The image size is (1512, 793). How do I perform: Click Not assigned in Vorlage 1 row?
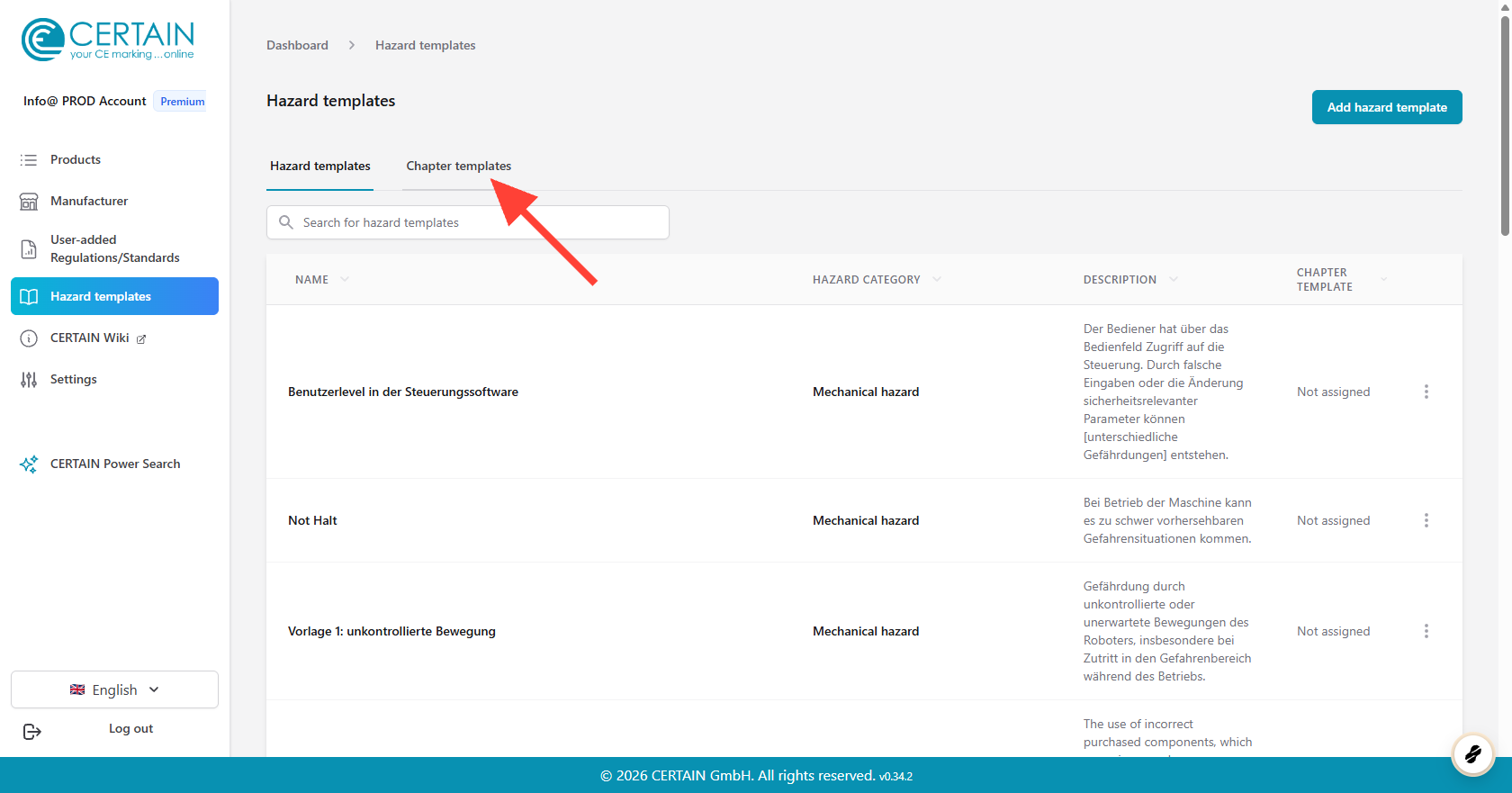(1333, 631)
